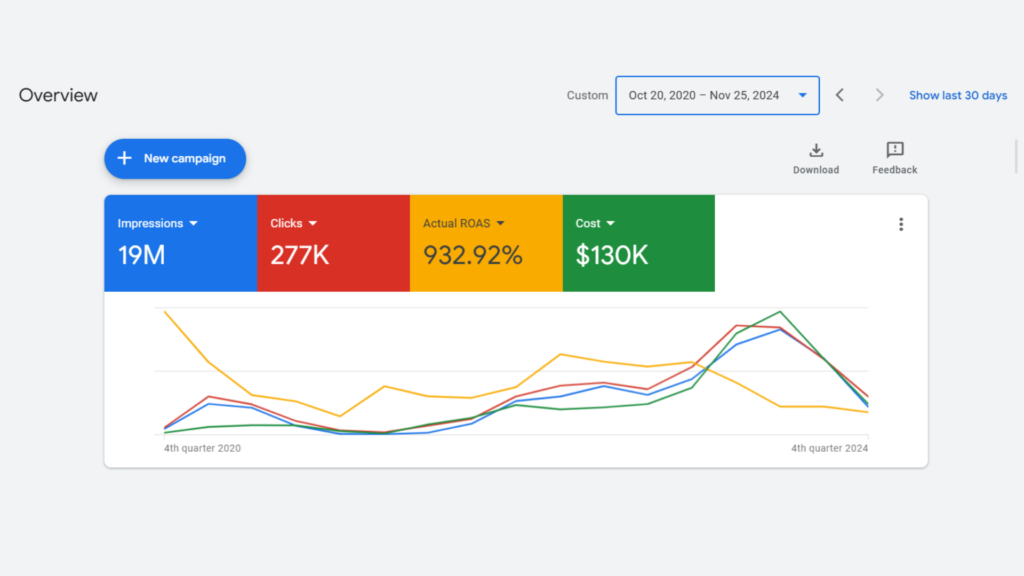
Task: Click the speech-bubble Feedback icon
Action: click(x=893, y=150)
